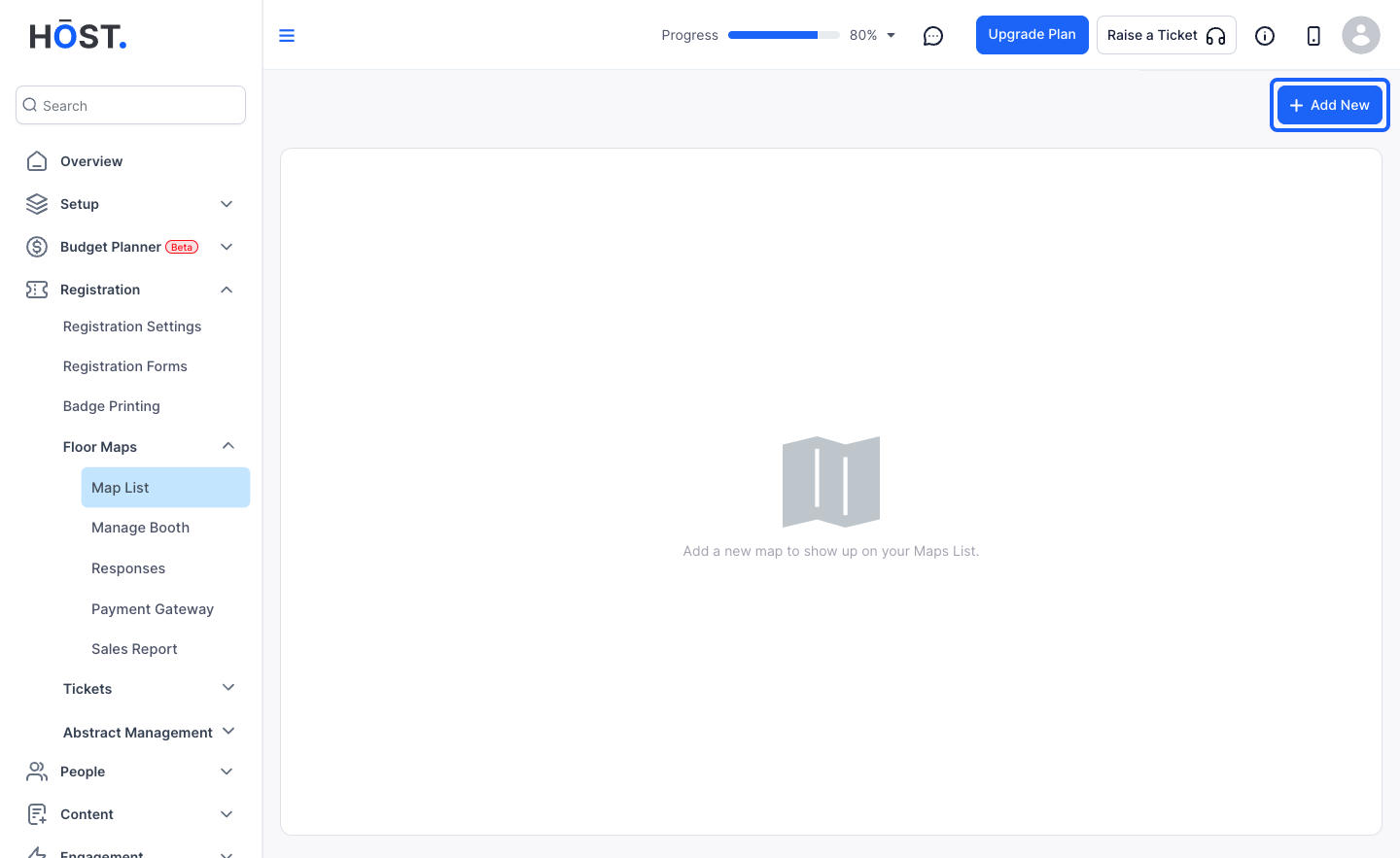
Task: Toggle the hamburger sidebar menu icon
Action: tap(287, 36)
